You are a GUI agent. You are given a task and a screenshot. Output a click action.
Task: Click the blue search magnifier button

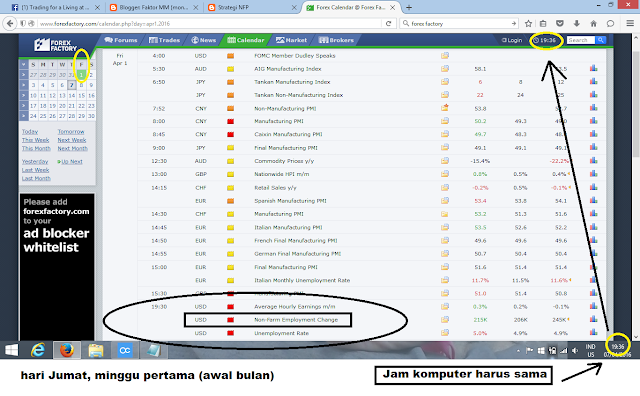[x=600, y=40]
